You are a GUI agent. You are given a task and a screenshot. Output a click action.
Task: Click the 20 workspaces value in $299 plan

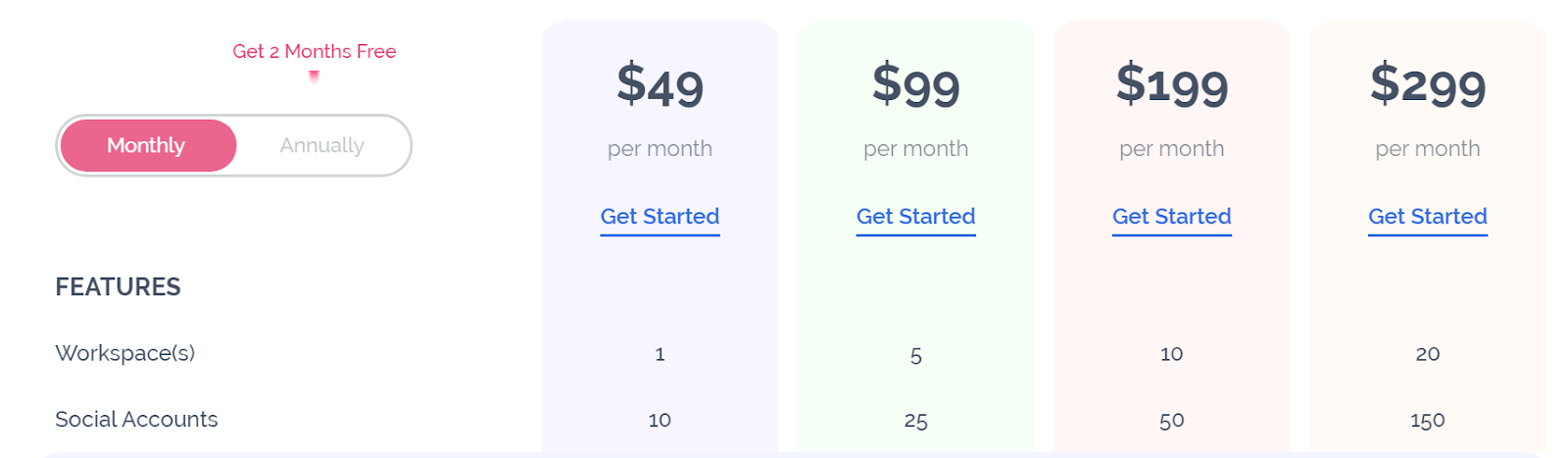click(1427, 354)
